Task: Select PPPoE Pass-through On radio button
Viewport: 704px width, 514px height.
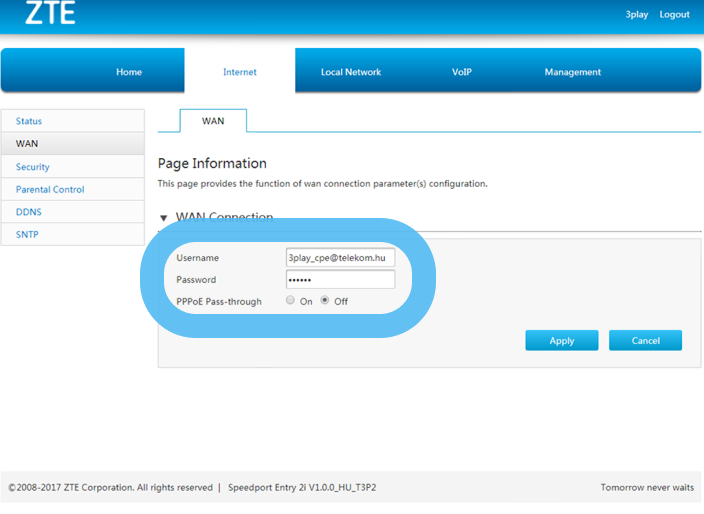Action: click(291, 300)
